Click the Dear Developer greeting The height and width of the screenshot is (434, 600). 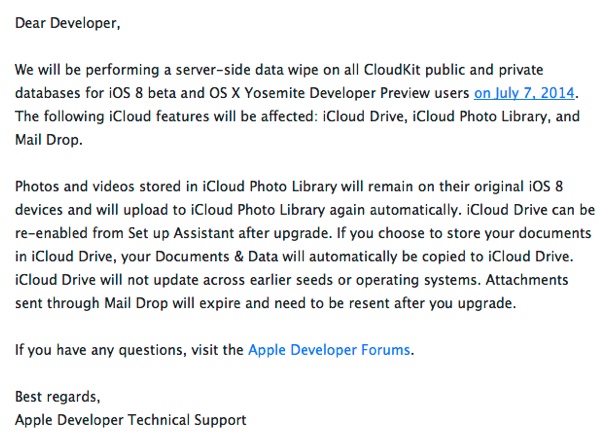[67, 24]
